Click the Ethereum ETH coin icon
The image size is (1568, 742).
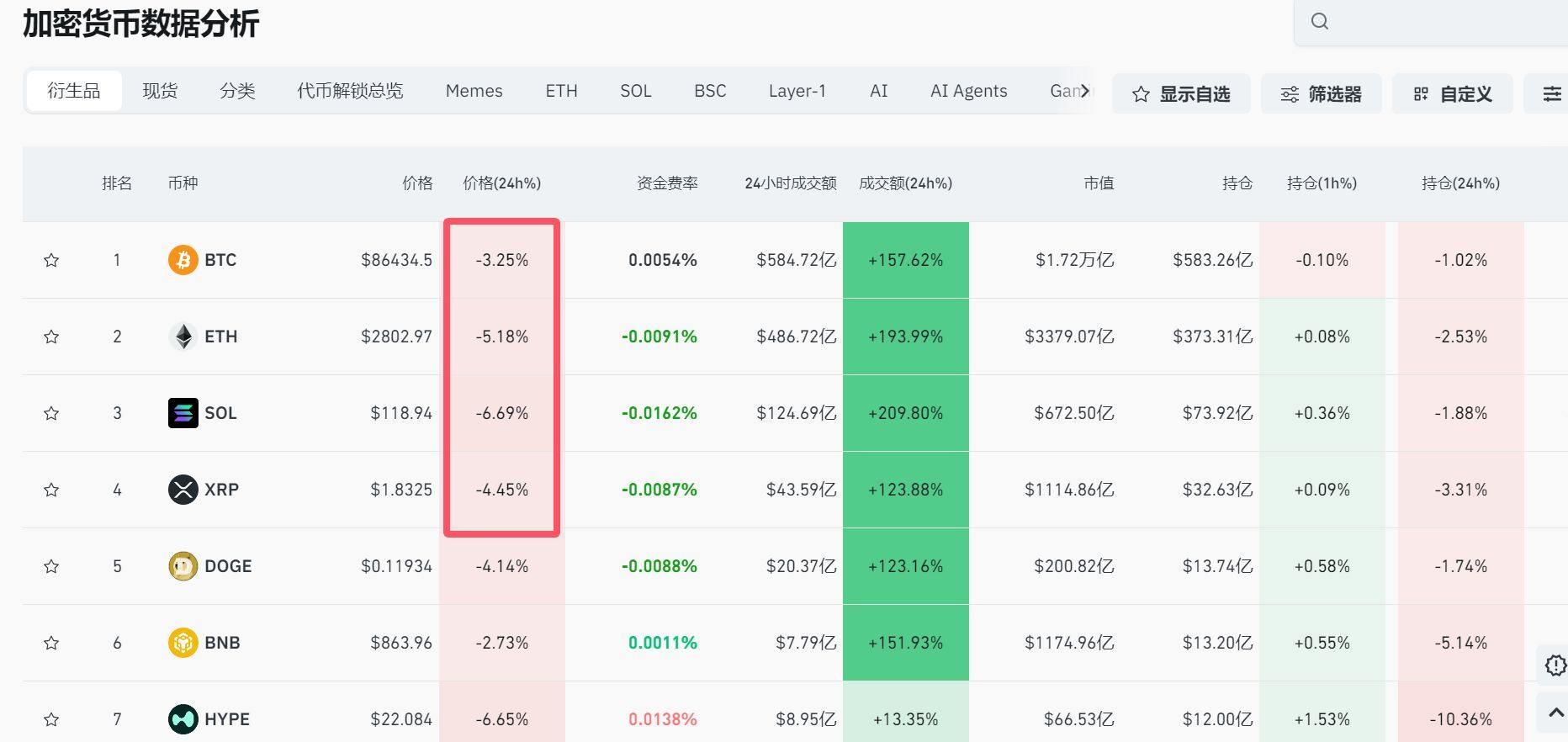point(183,337)
